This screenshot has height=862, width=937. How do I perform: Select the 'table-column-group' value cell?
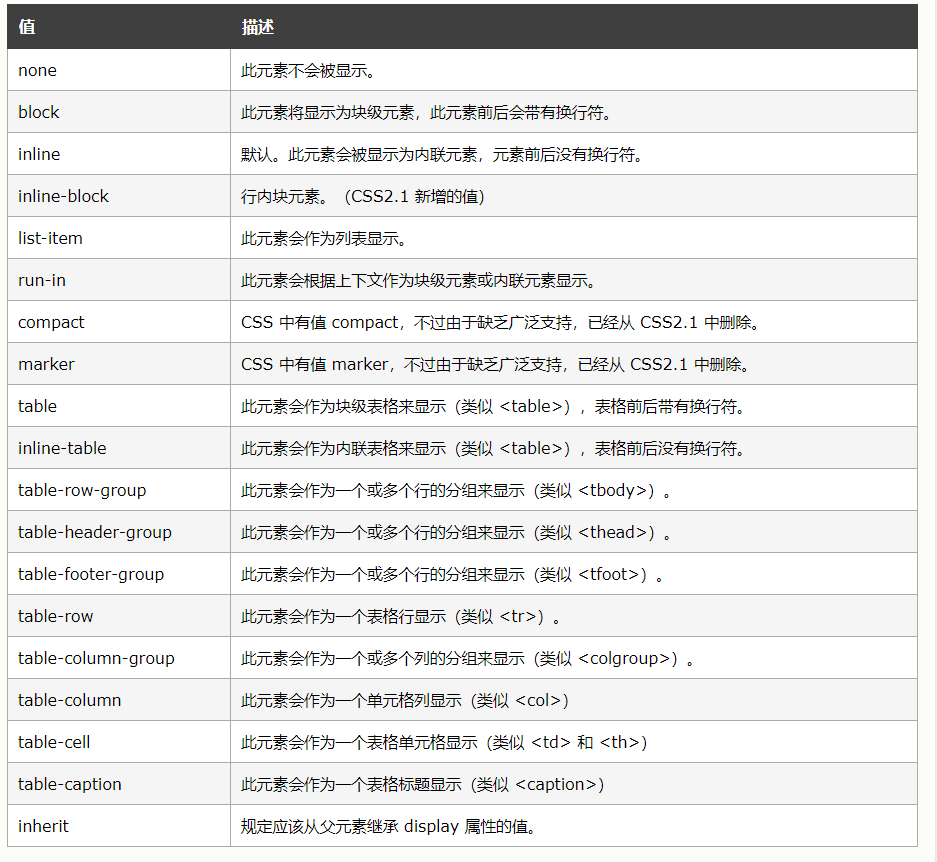(x=119, y=658)
